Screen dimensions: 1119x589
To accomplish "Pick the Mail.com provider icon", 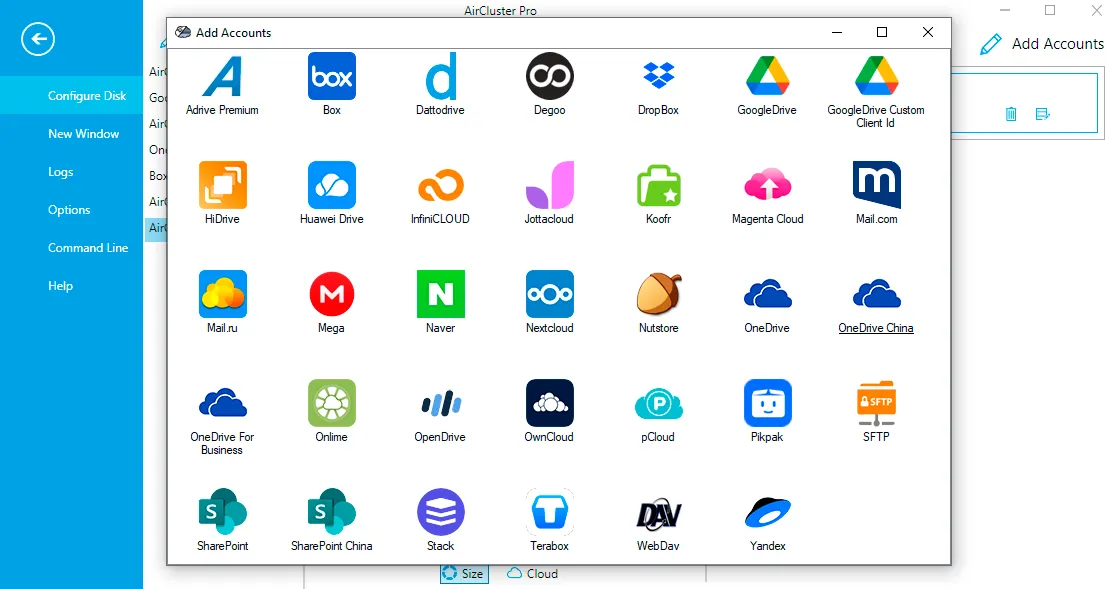I will point(876,185).
